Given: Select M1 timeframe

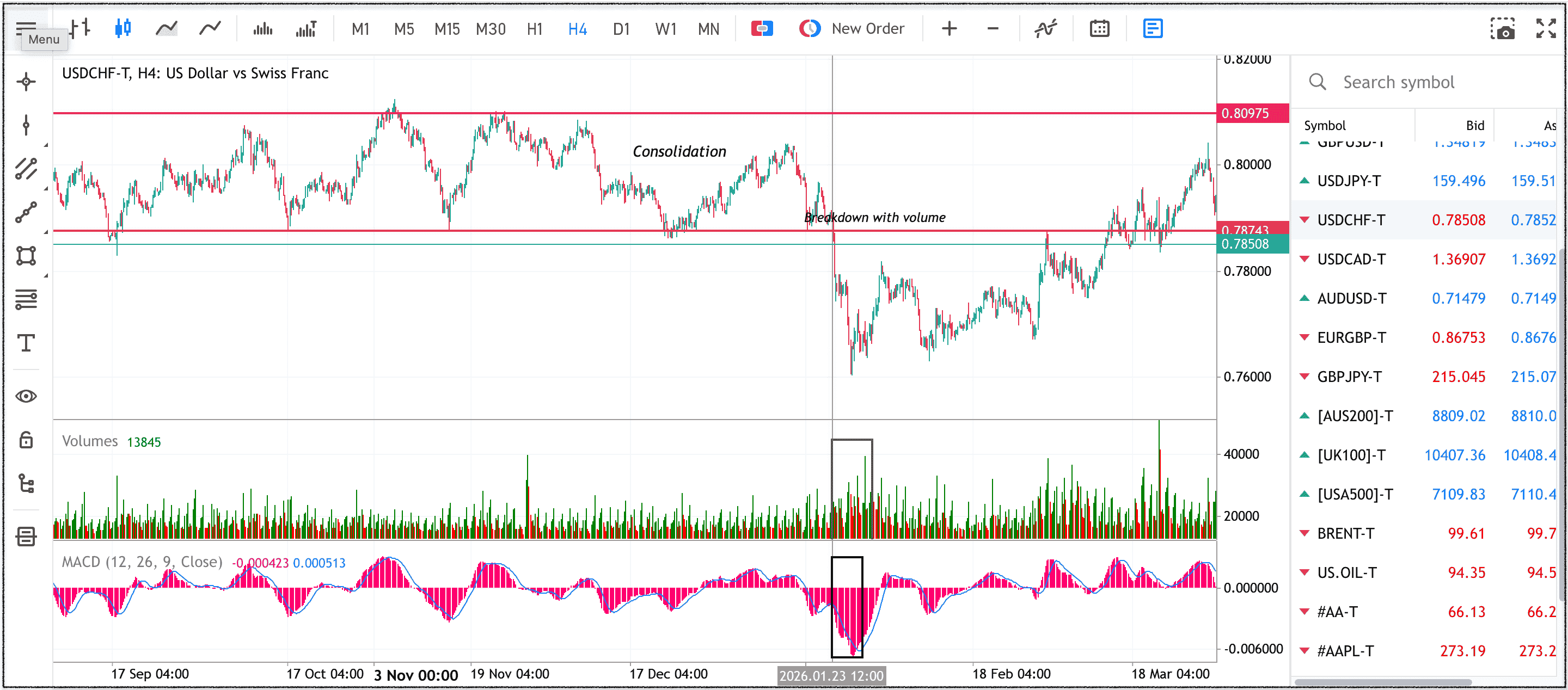Looking at the screenshot, I should tap(360, 29).
